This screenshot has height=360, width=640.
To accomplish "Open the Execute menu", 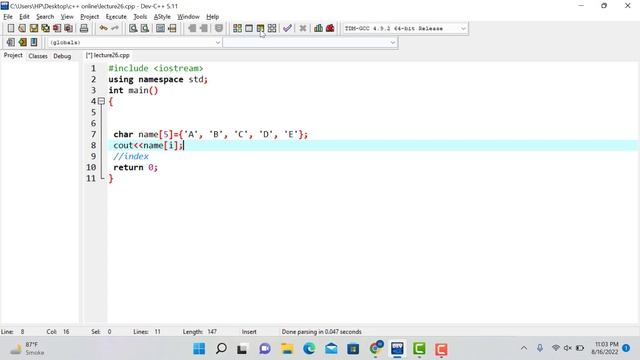I will [116, 17].
